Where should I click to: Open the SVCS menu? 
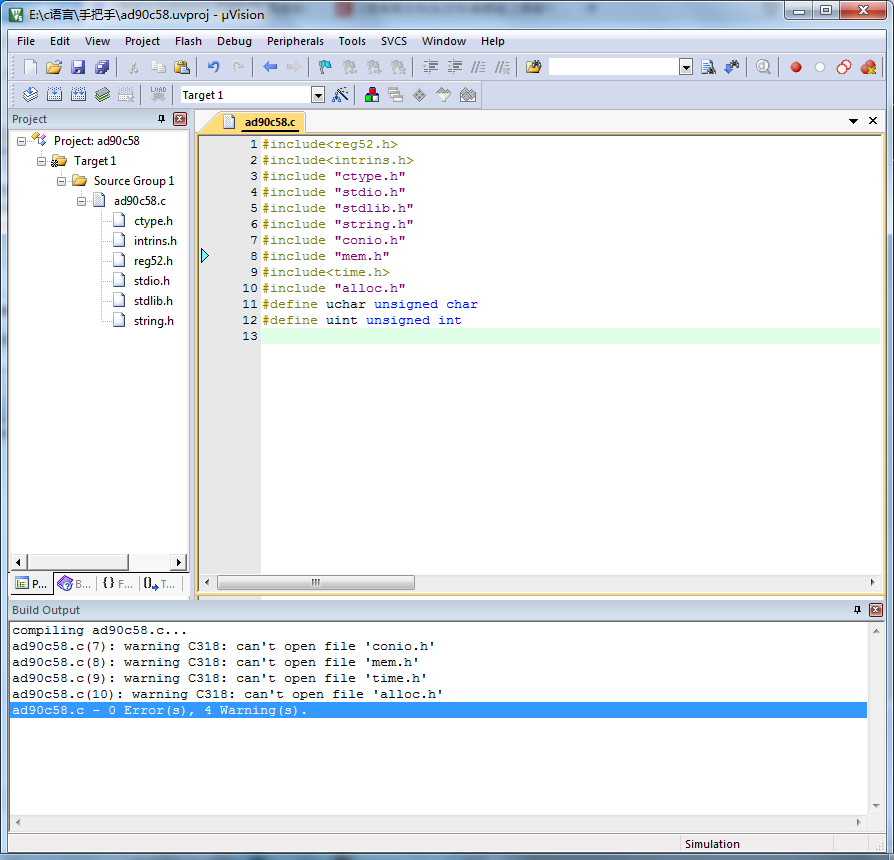click(x=393, y=41)
